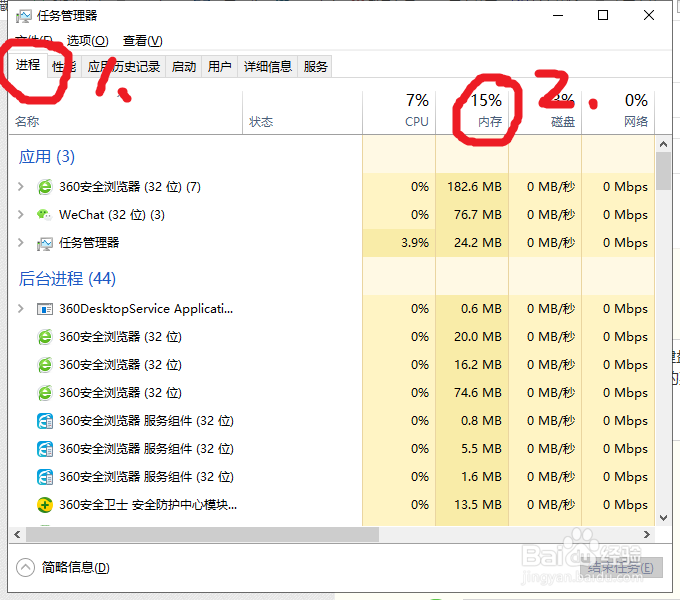
Task: Select the WeChat (32 位) (3) row name
Action: pyautogui.click(x=112, y=215)
